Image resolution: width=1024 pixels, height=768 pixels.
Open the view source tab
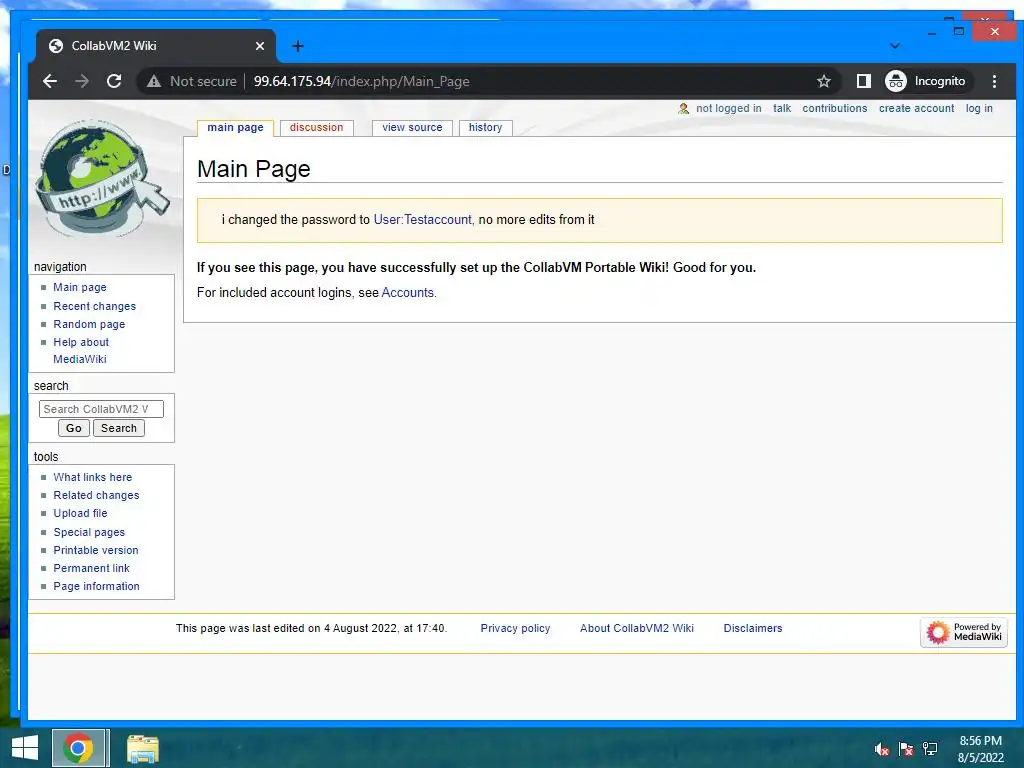412,127
